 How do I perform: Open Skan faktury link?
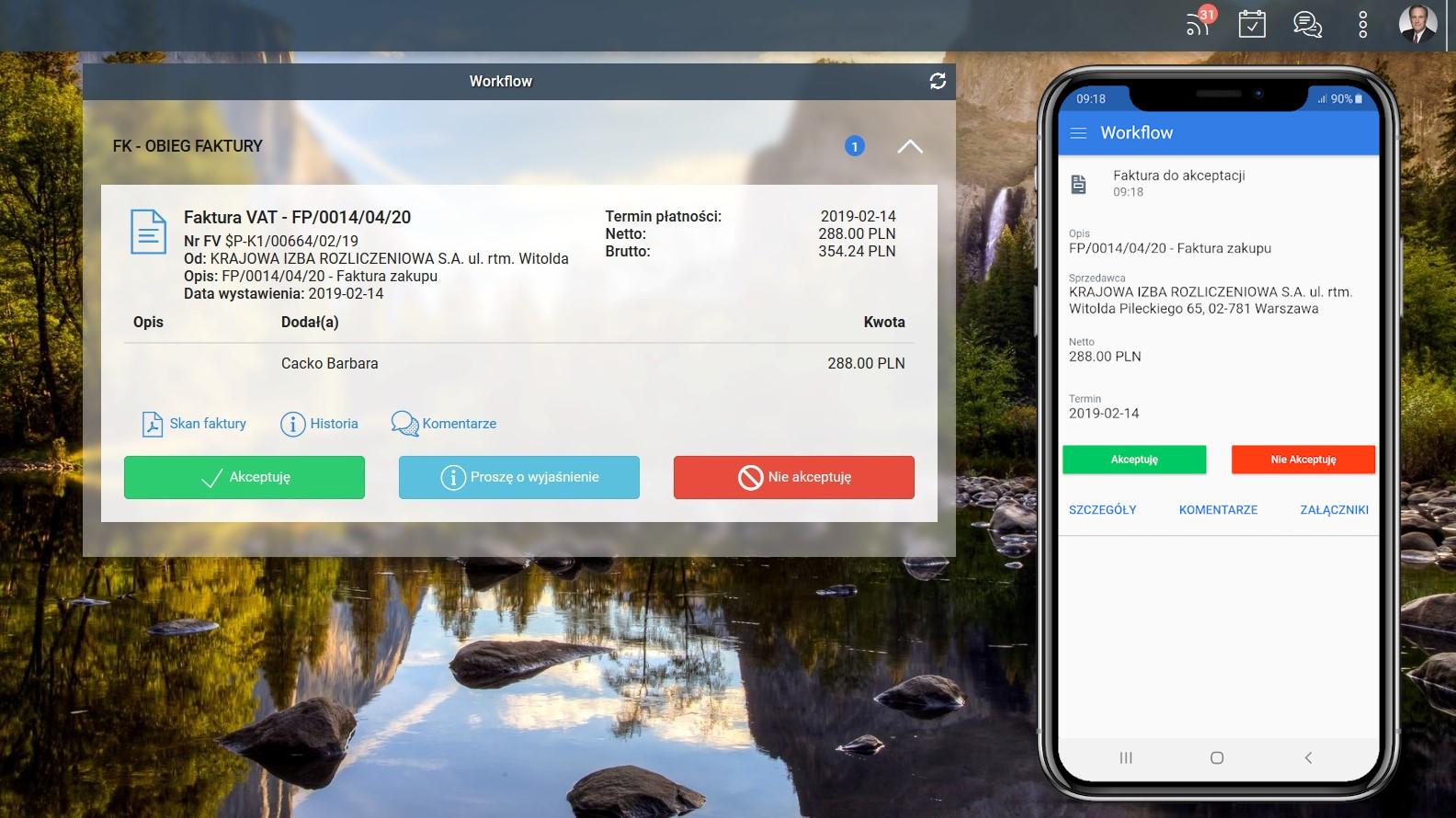click(208, 424)
